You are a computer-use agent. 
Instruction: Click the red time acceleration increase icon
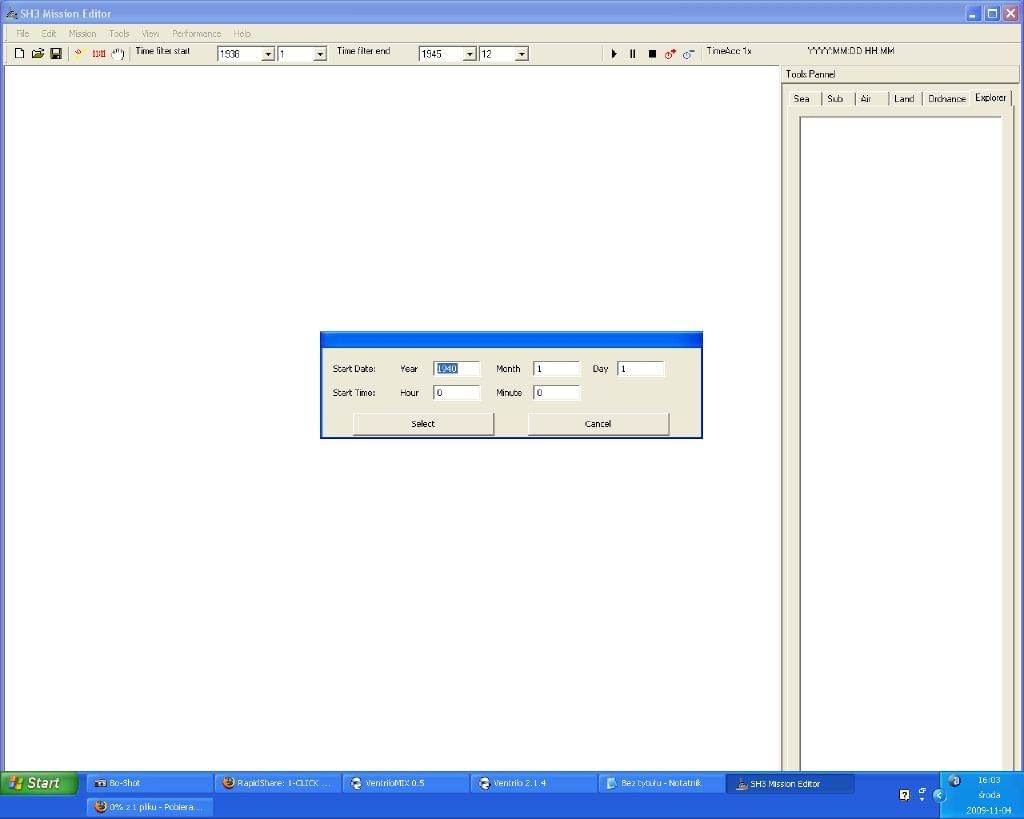point(670,54)
